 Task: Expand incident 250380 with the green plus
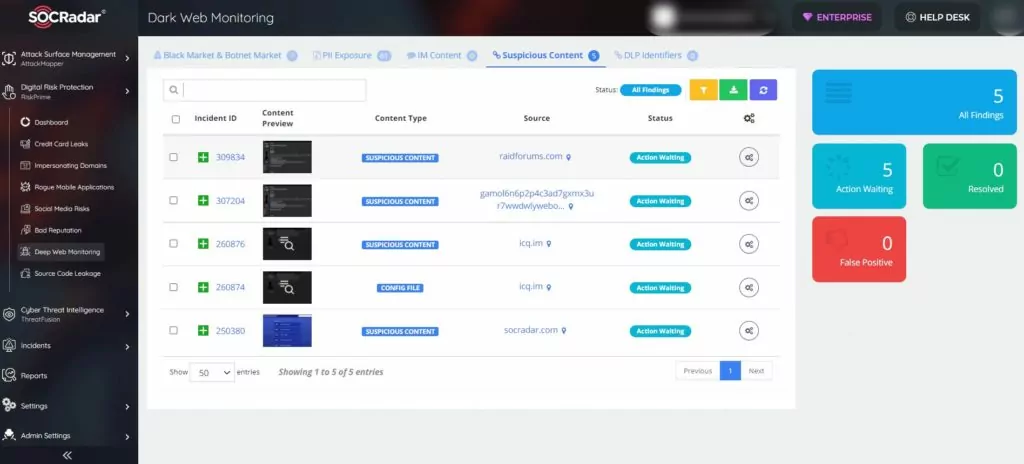(203, 331)
